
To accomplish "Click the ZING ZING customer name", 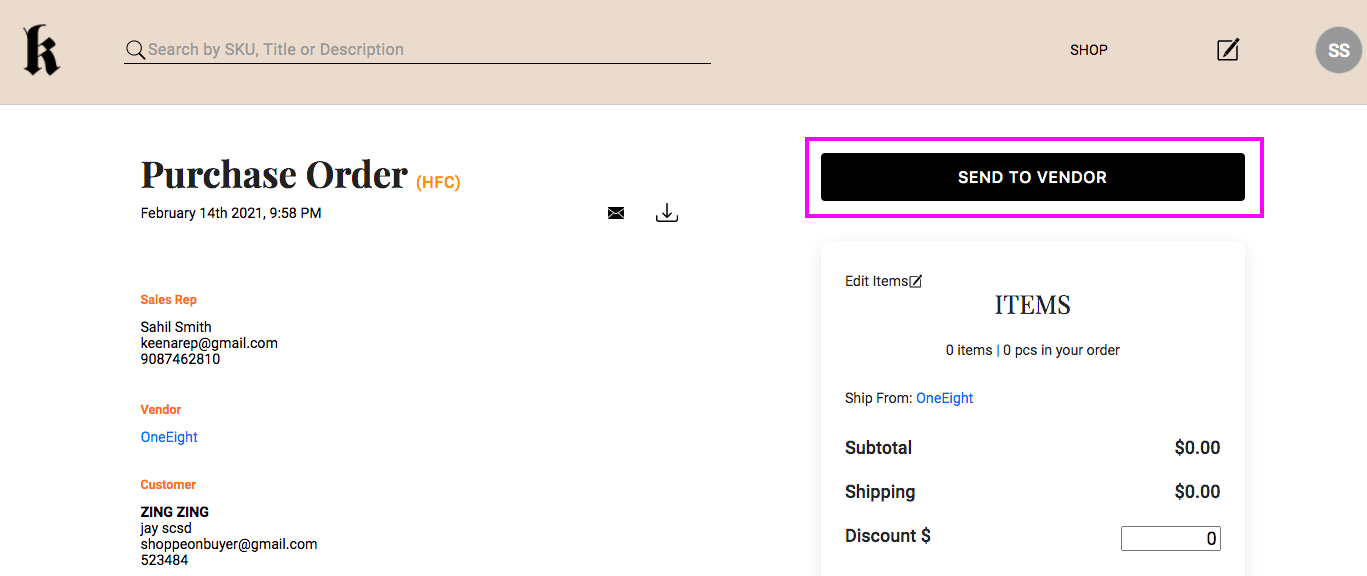I will [x=175, y=512].
